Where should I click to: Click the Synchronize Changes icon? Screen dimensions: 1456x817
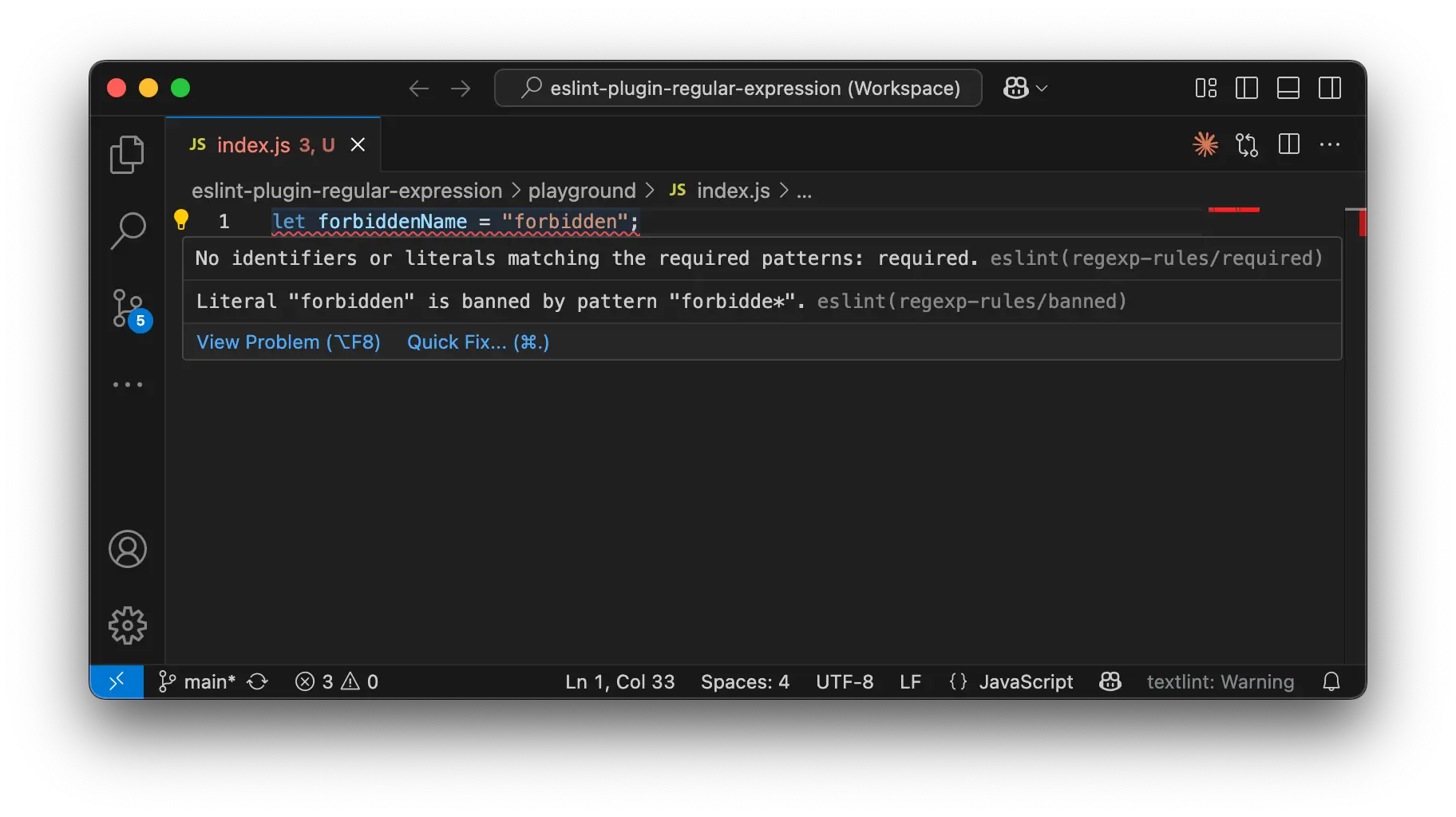(x=257, y=681)
